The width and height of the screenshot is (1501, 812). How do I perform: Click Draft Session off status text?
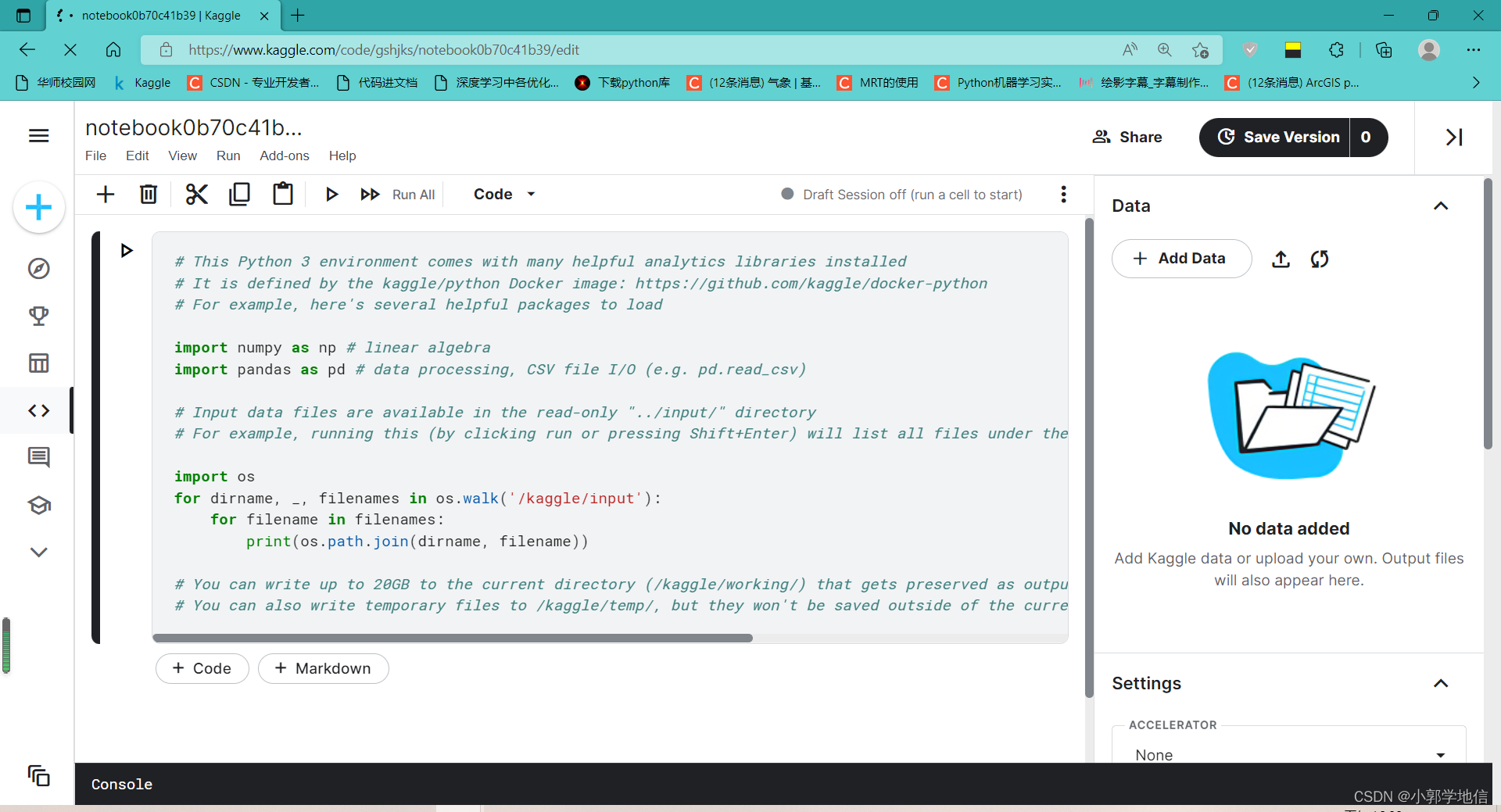pos(912,195)
